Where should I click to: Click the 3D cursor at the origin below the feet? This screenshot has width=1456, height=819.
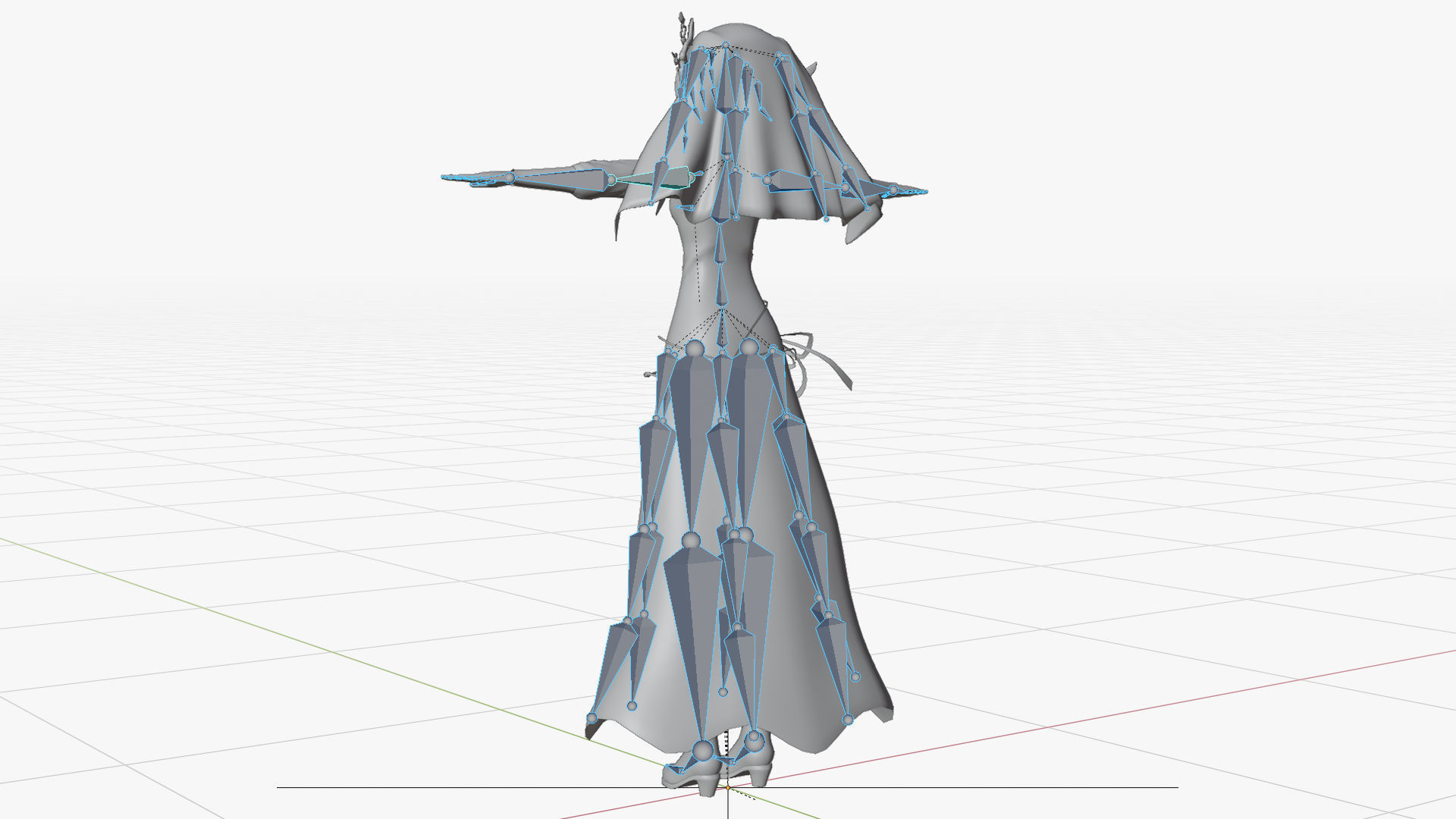coord(728,788)
